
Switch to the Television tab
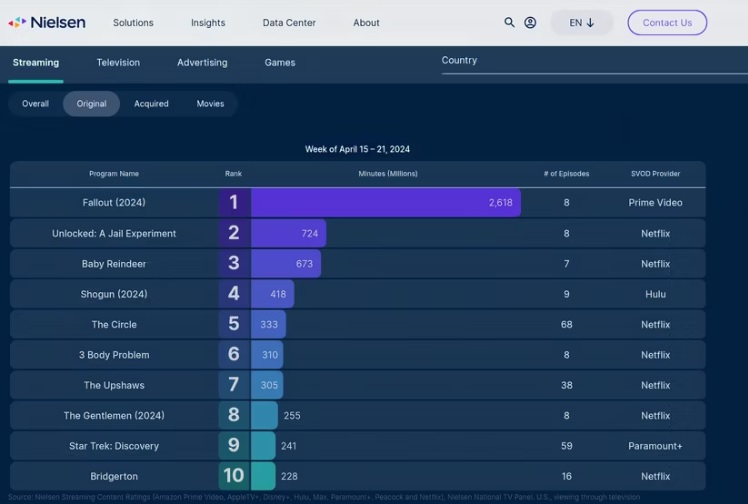tap(118, 62)
